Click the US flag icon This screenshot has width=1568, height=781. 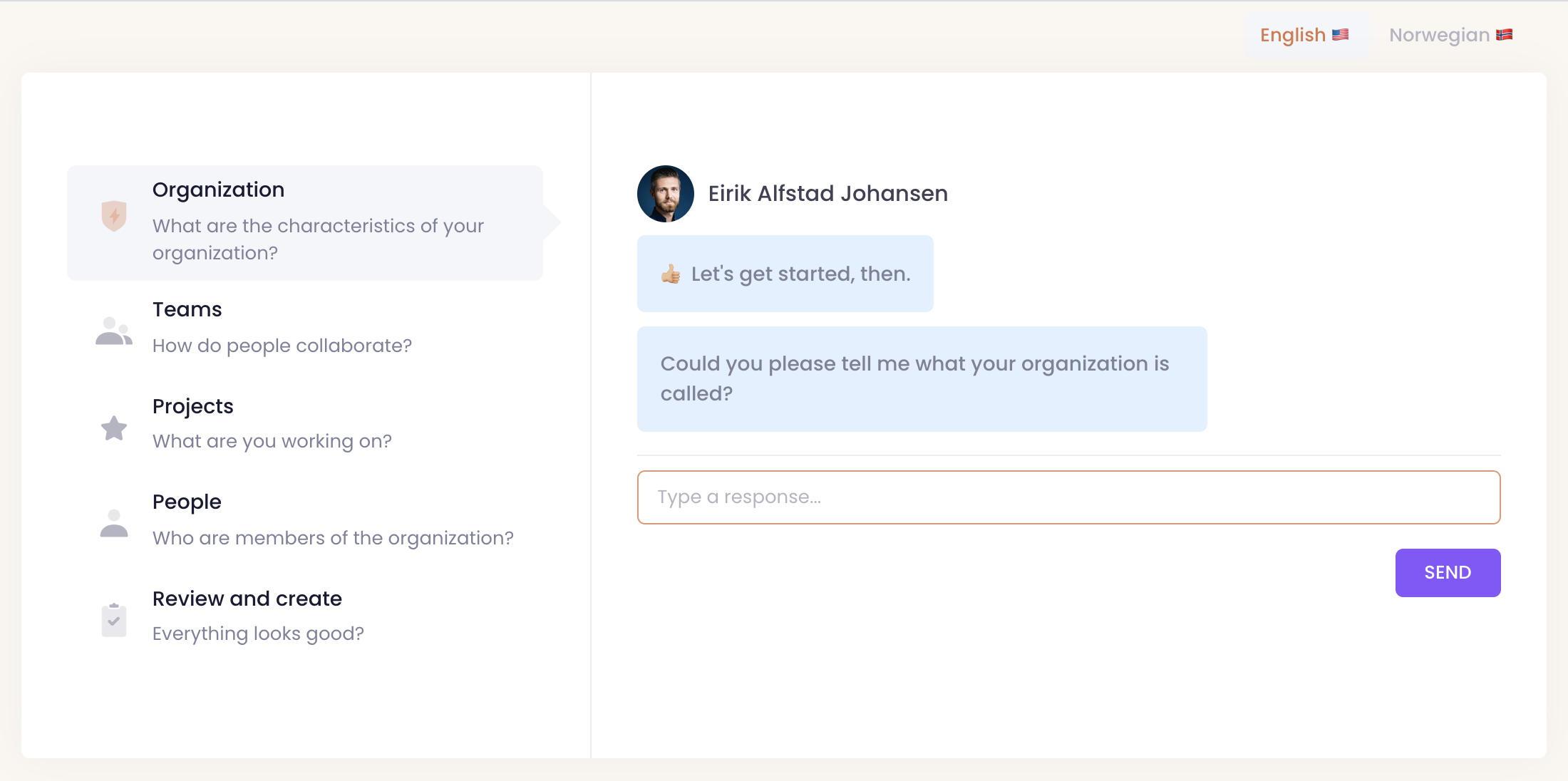click(x=1341, y=34)
